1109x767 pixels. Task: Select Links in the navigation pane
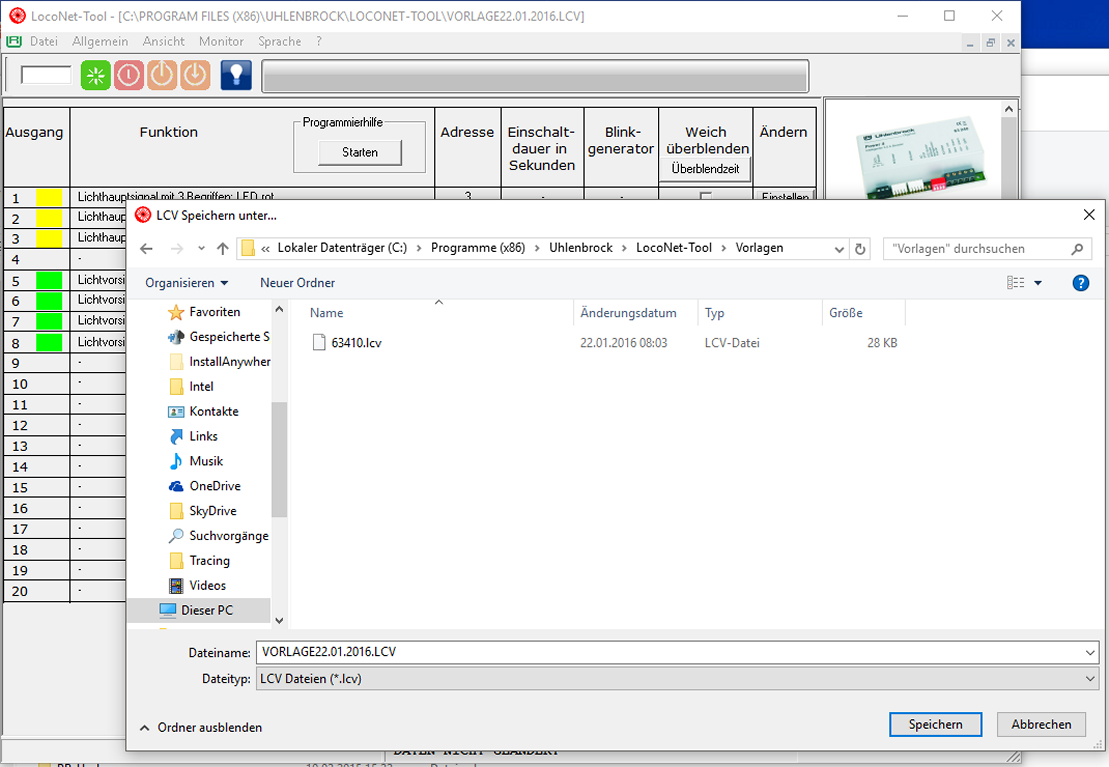click(x=193, y=436)
